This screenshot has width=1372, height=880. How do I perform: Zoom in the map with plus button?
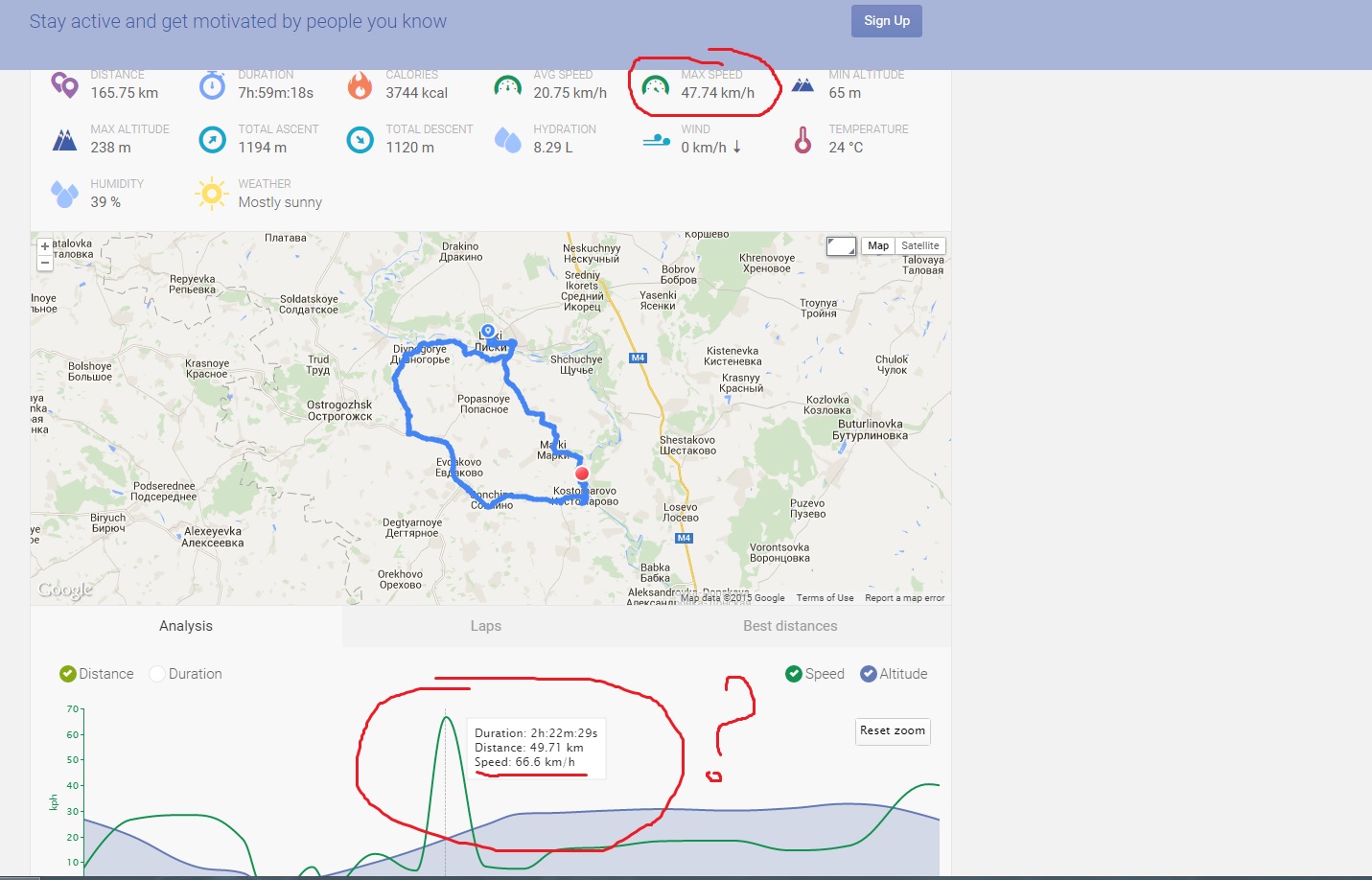pos(45,246)
